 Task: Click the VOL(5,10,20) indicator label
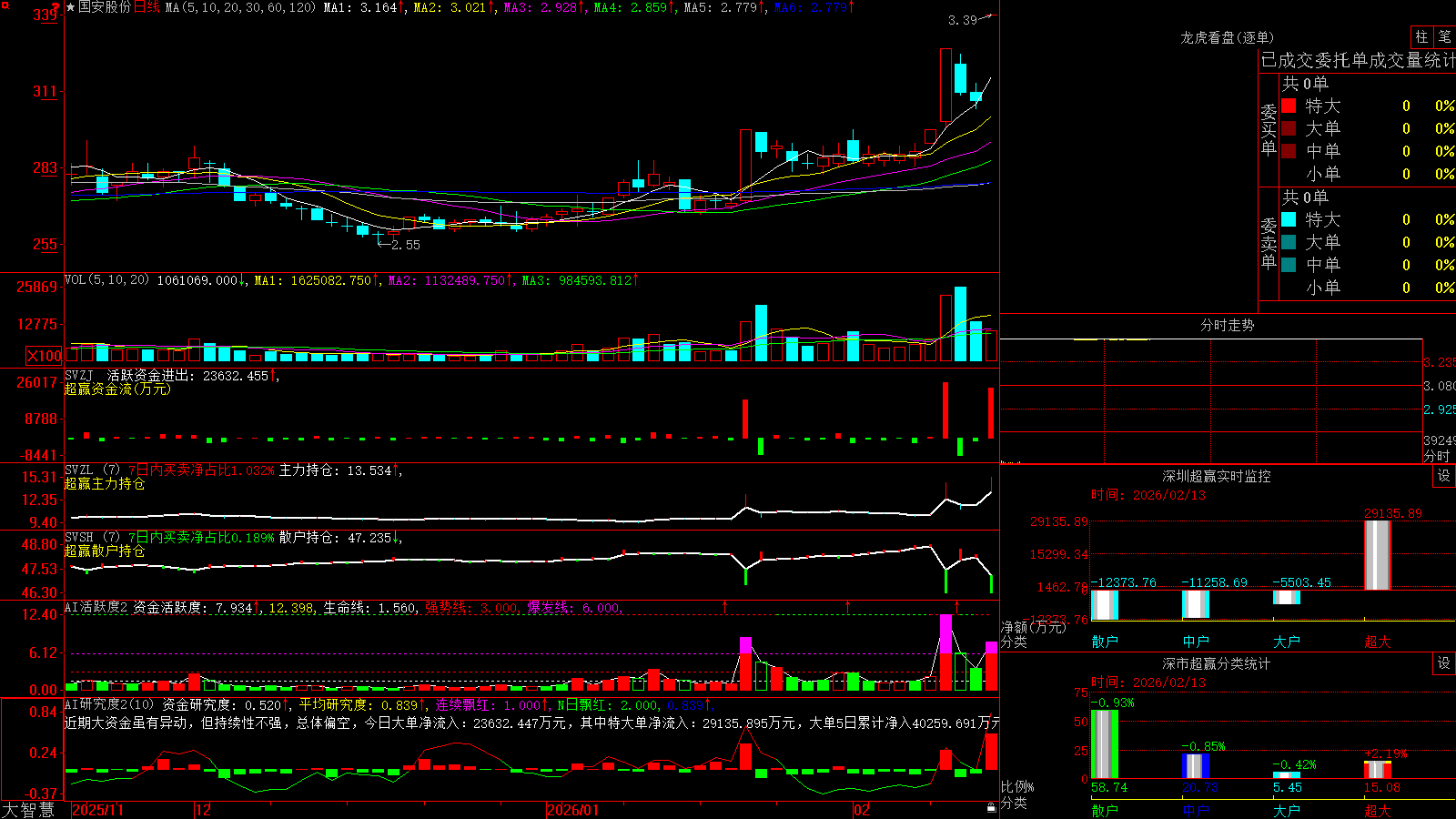pyautogui.click(x=106, y=280)
